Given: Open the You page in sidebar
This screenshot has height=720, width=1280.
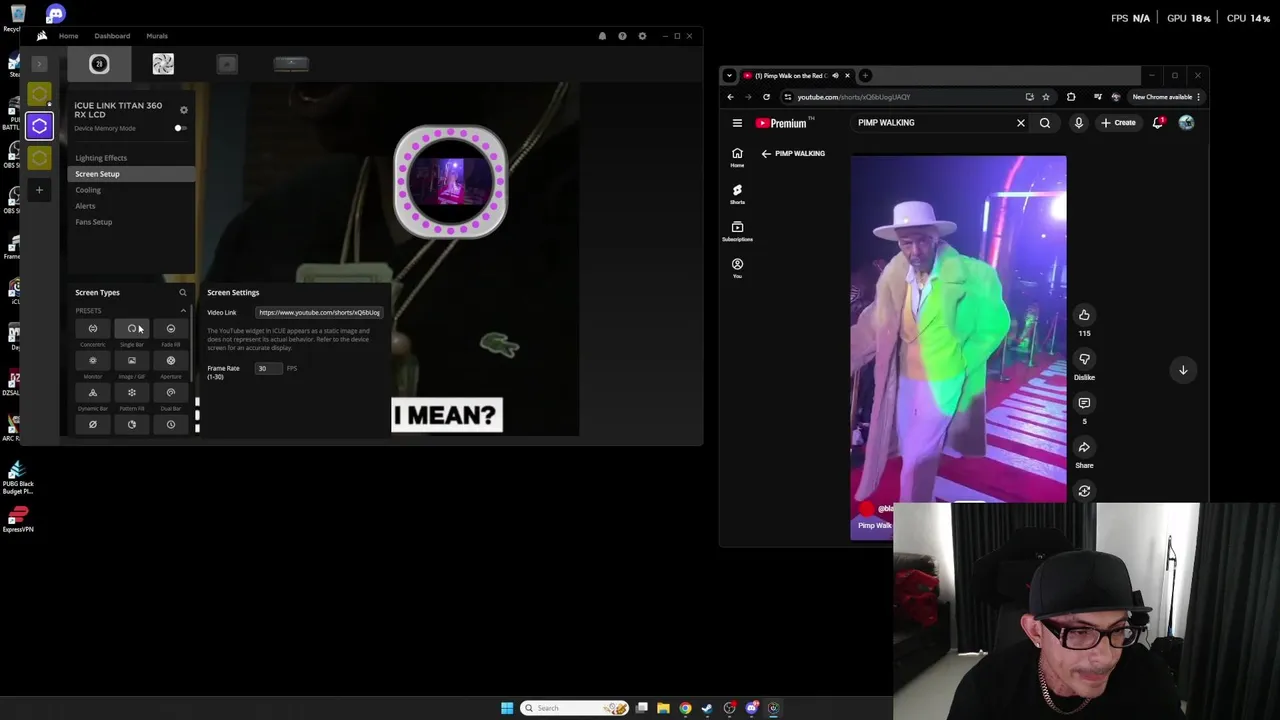Looking at the screenshot, I should (x=737, y=268).
